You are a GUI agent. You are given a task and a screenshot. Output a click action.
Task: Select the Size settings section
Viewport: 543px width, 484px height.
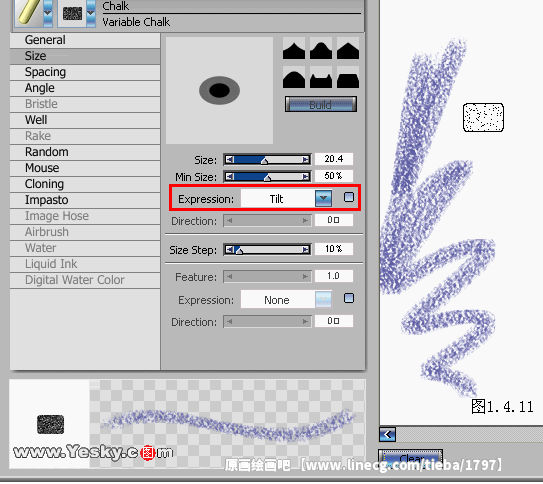point(85,56)
